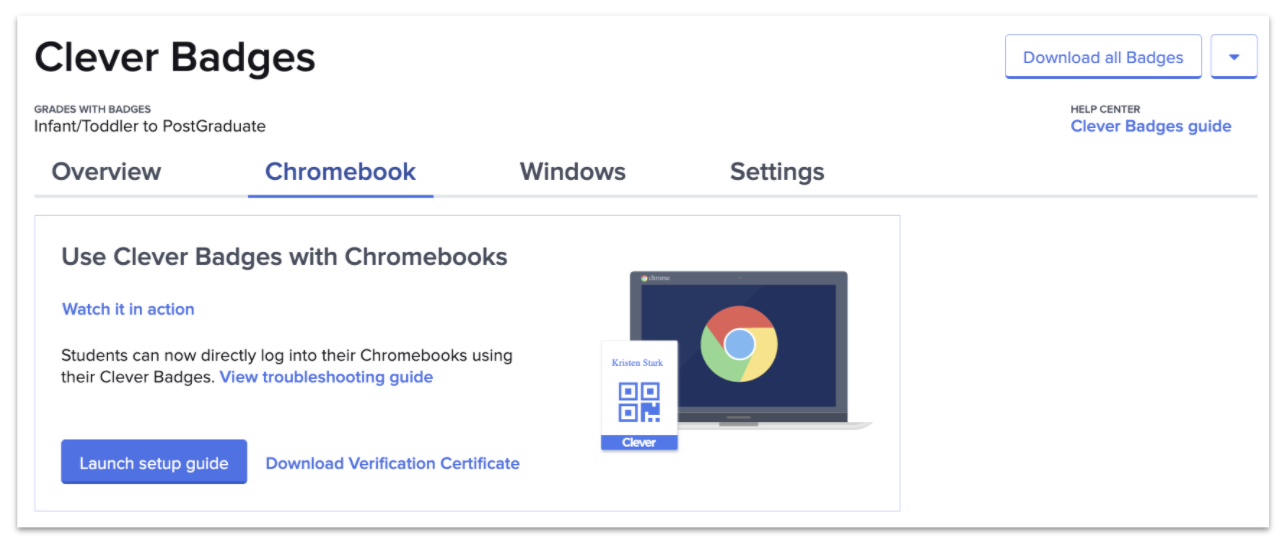The image size is (1287, 546).
Task: Click the Chrome logo on the laptop screen
Action: click(739, 345)
